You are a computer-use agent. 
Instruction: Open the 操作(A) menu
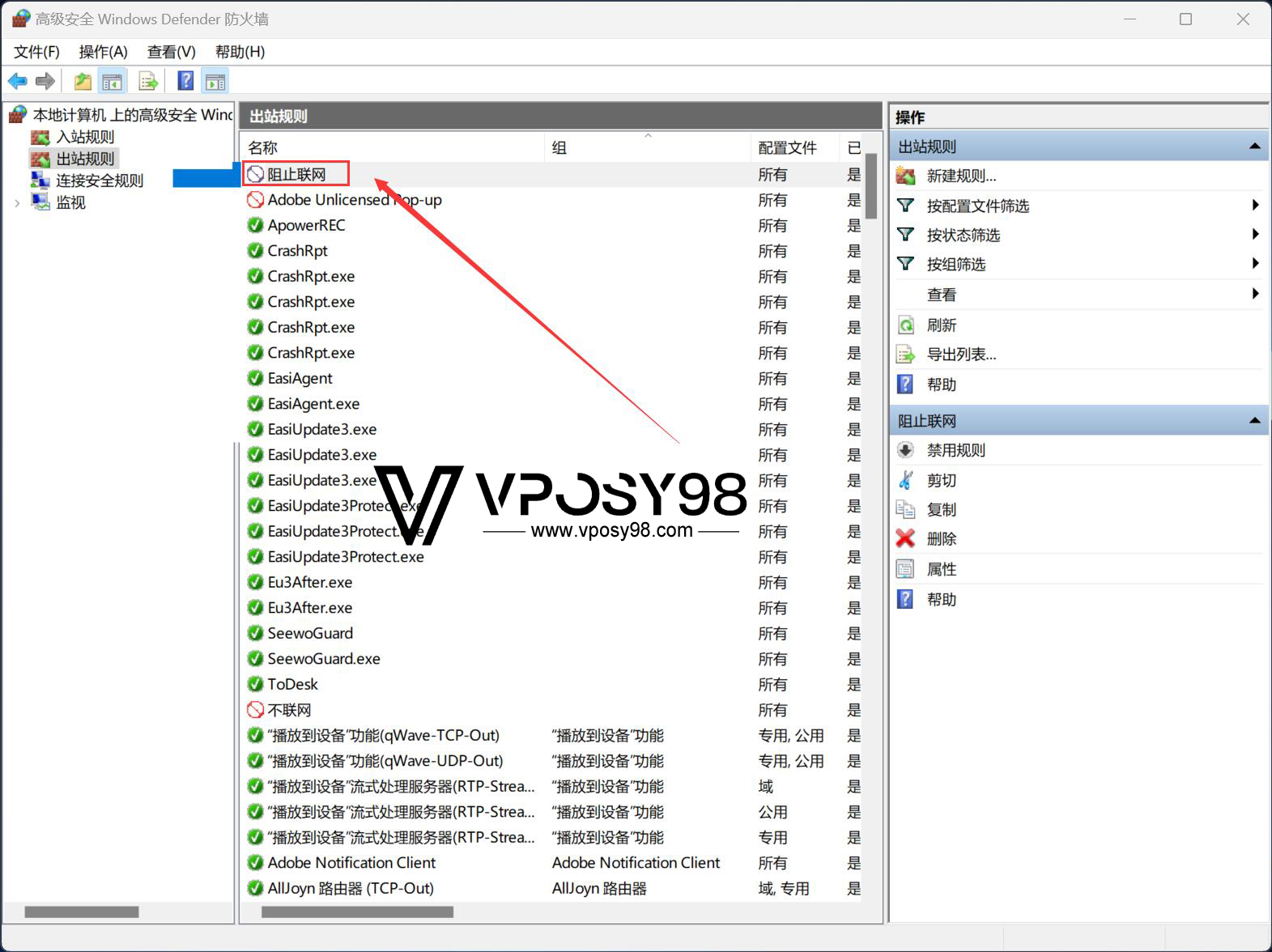103,52
